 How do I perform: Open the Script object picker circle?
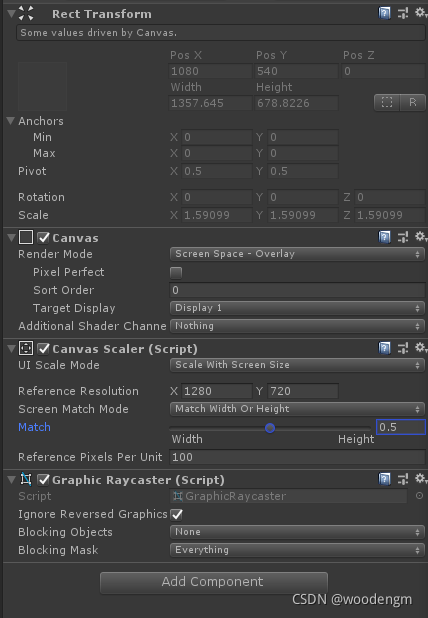coord(419,496)
